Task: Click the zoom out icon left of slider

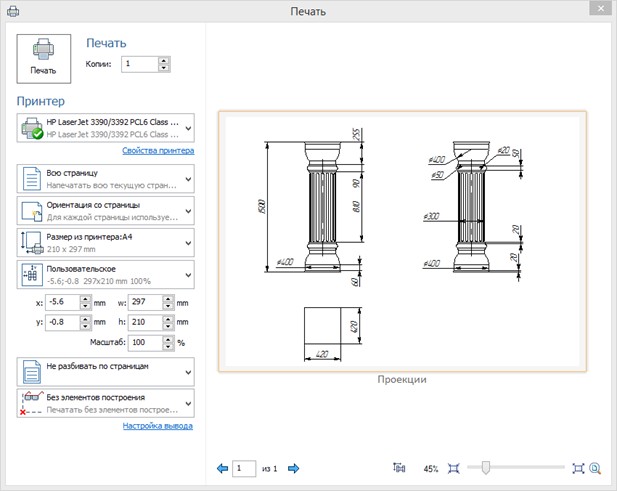Action: point(454,467)
